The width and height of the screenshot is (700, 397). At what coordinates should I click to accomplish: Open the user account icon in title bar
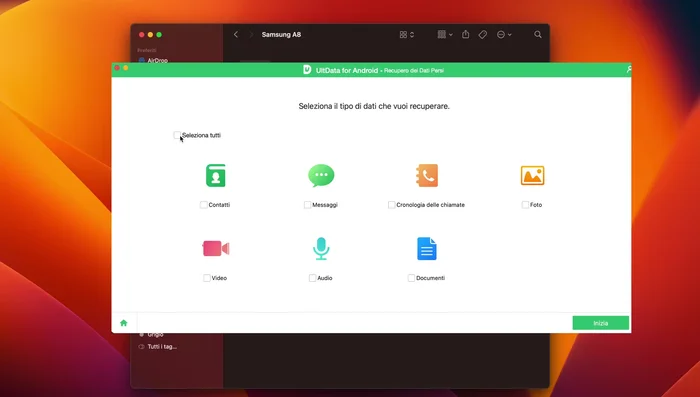click(629, 69)
